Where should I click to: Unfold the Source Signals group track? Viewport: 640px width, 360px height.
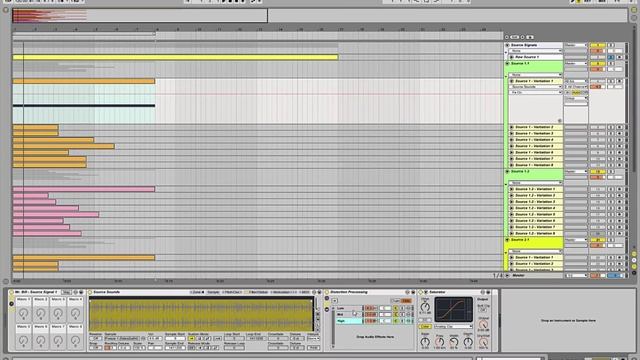click(x=507, y=45)
